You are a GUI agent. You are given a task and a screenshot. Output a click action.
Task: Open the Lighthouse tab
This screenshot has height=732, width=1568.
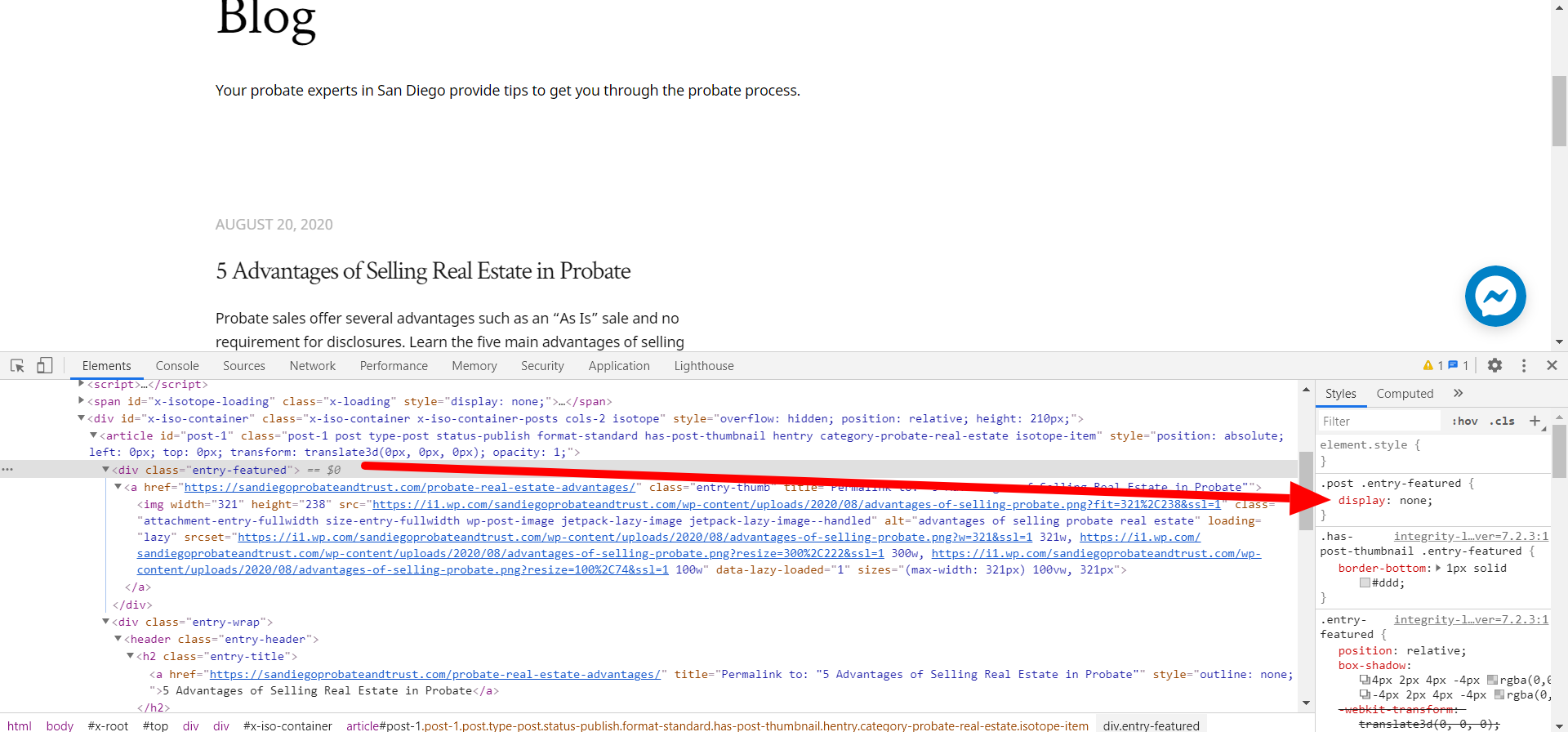(x=704, y=366)
